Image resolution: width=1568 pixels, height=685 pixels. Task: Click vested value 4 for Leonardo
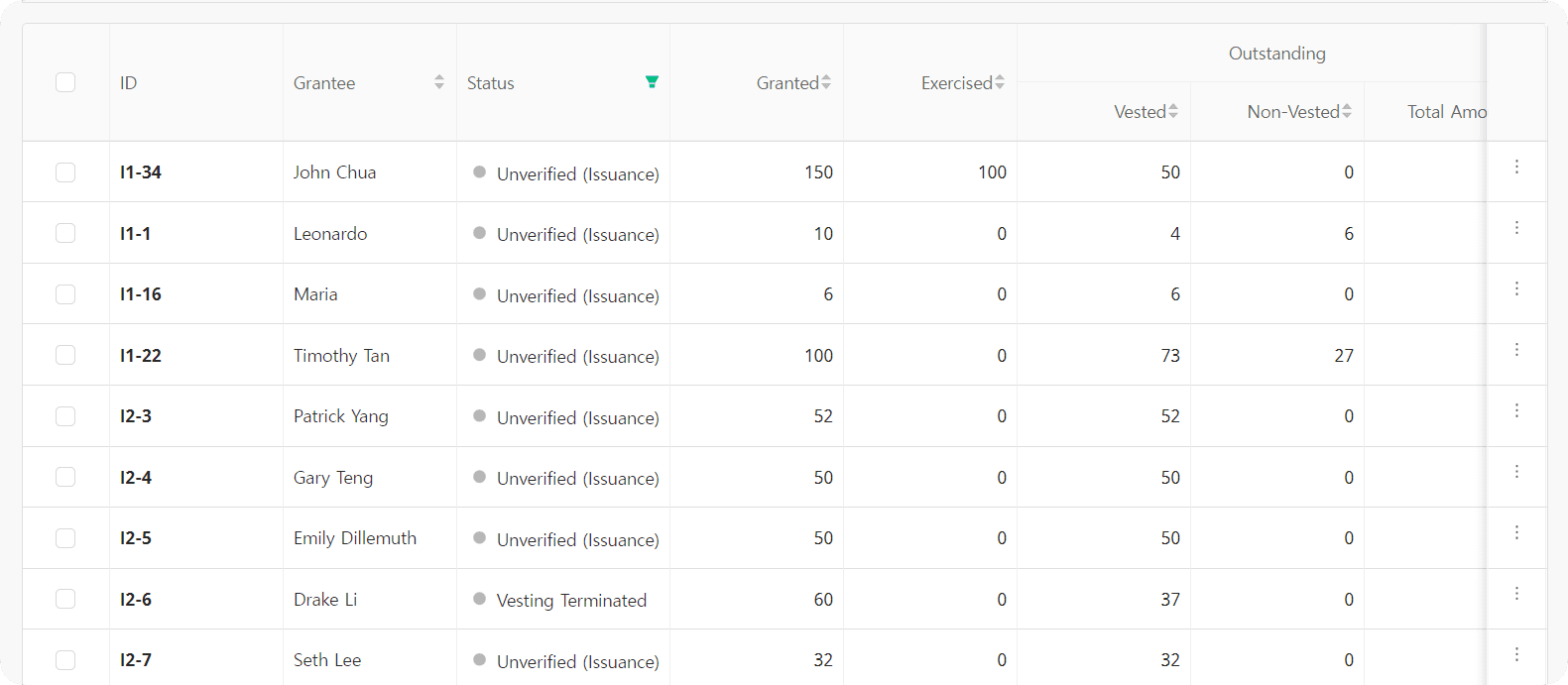pyautogui.click(x=1175, y=234)
